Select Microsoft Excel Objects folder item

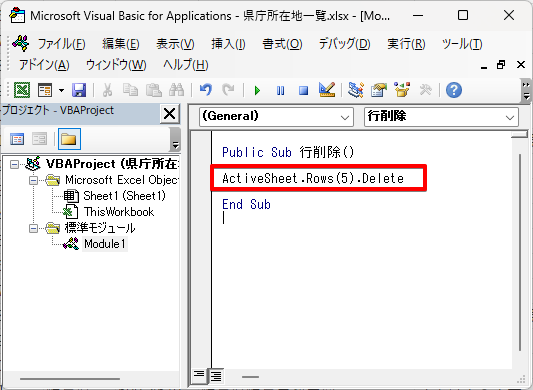point(121,180)
